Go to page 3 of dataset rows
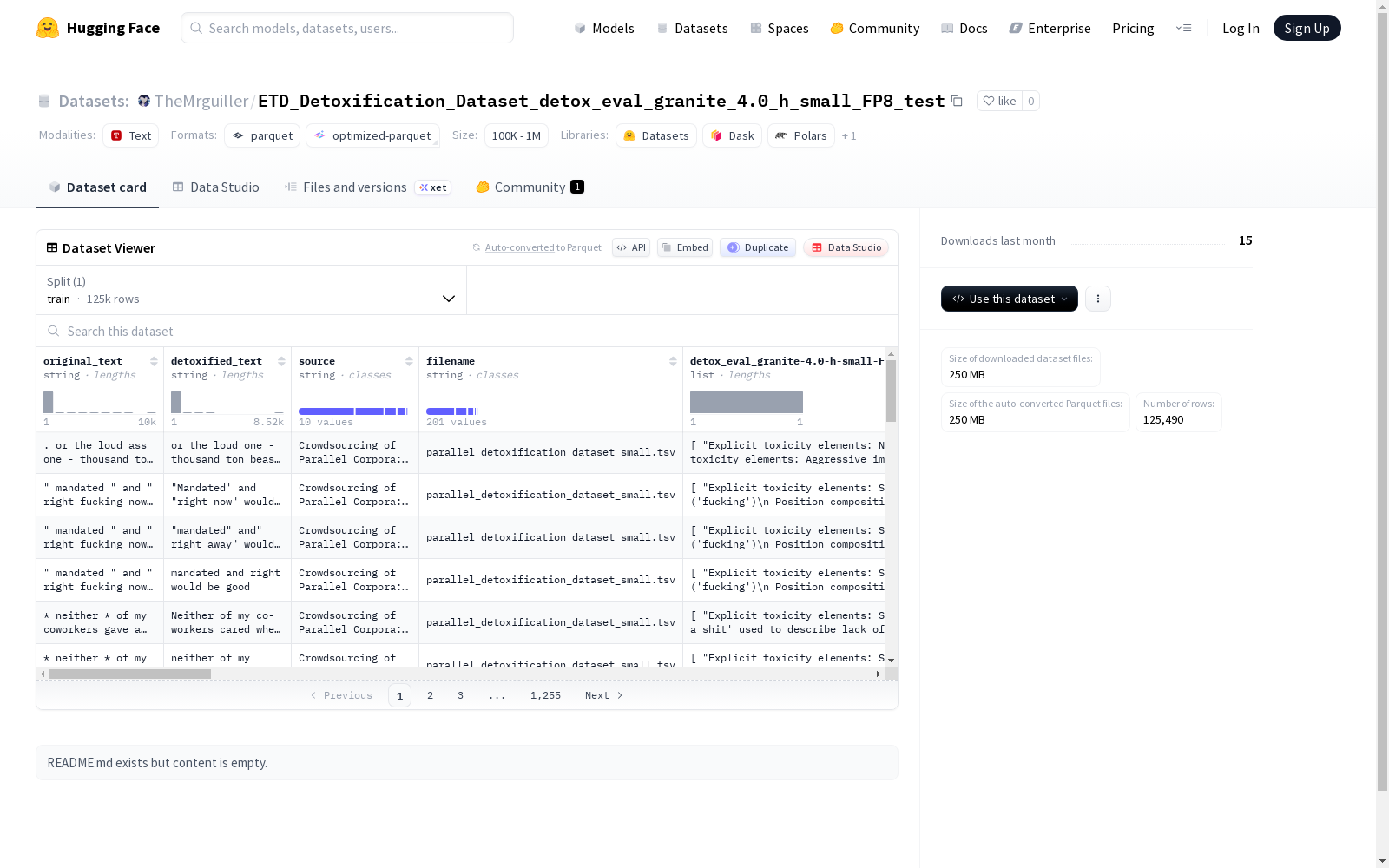The image size is (1389, 868). (460, 695)
